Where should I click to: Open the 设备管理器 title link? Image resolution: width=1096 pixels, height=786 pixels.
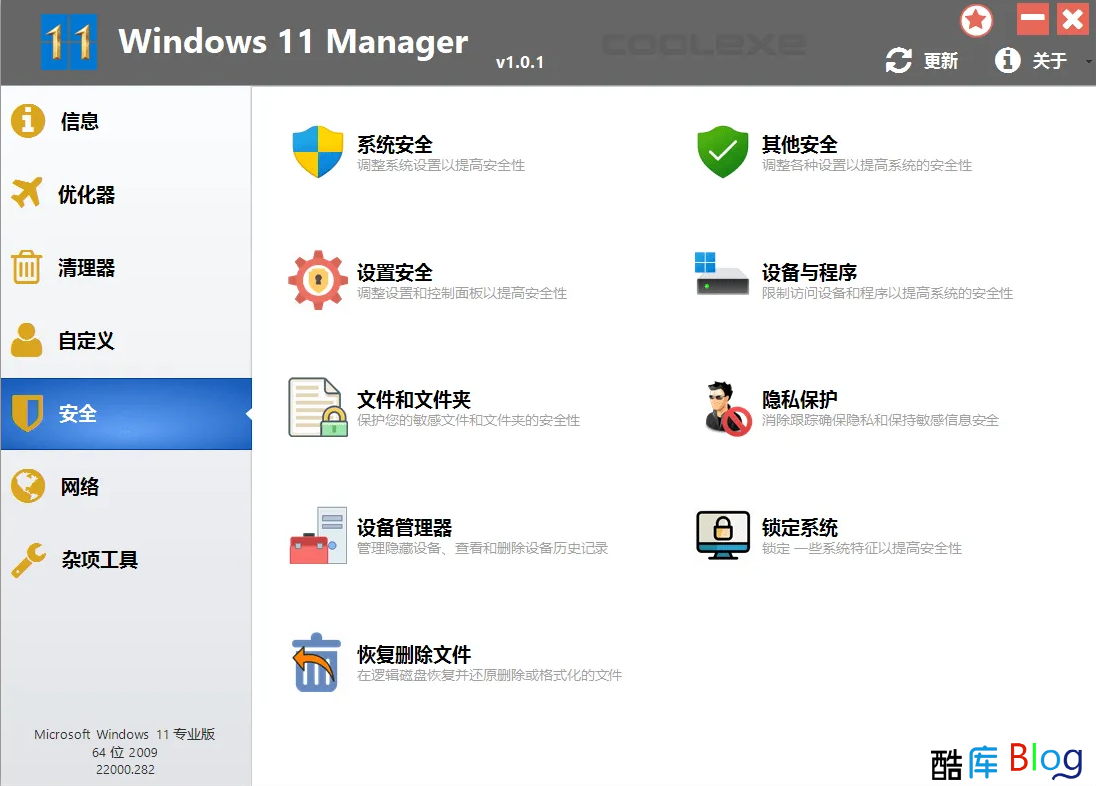point(405,528)
